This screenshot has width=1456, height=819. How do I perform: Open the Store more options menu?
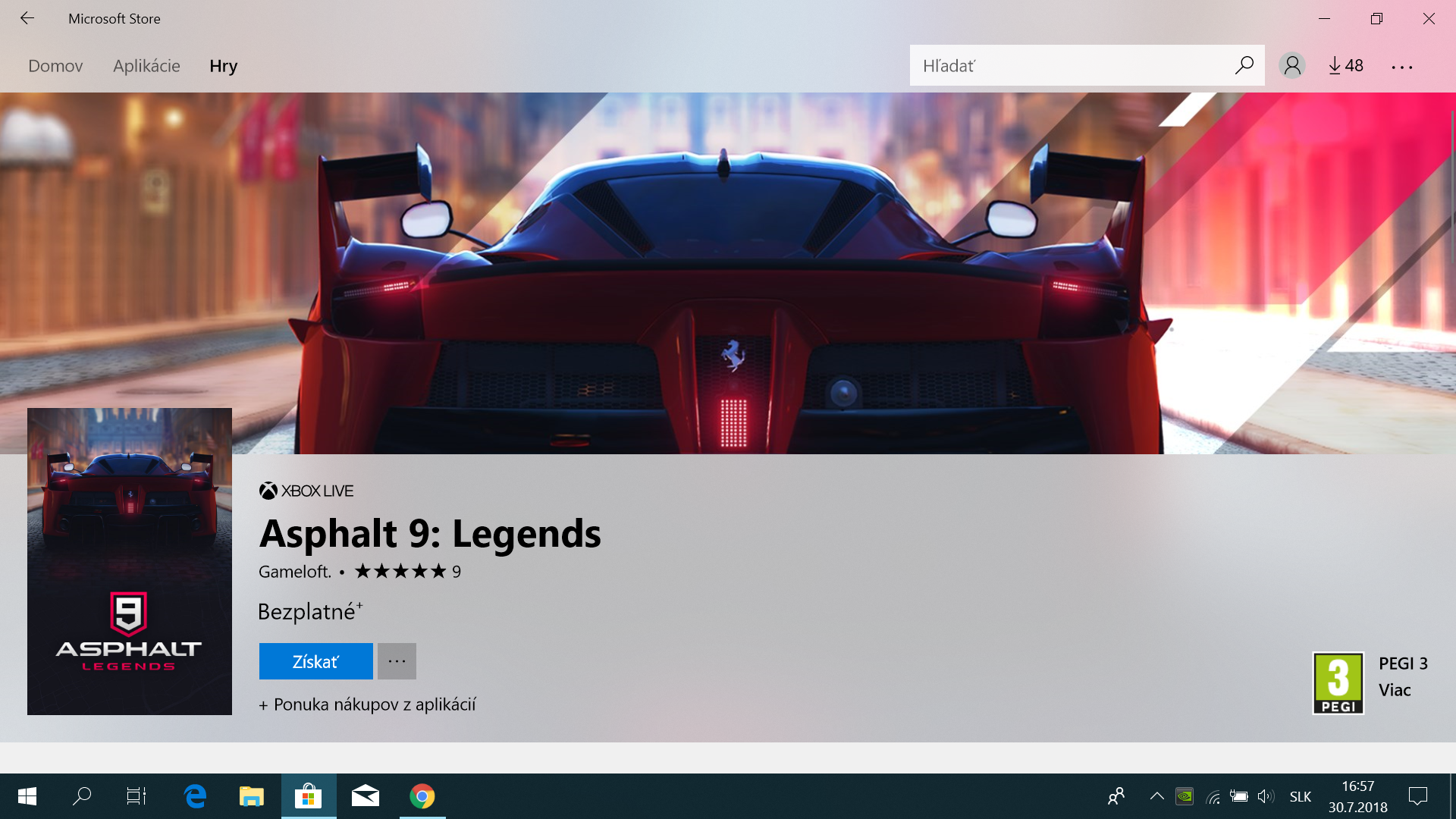[x=1402, y=67]
